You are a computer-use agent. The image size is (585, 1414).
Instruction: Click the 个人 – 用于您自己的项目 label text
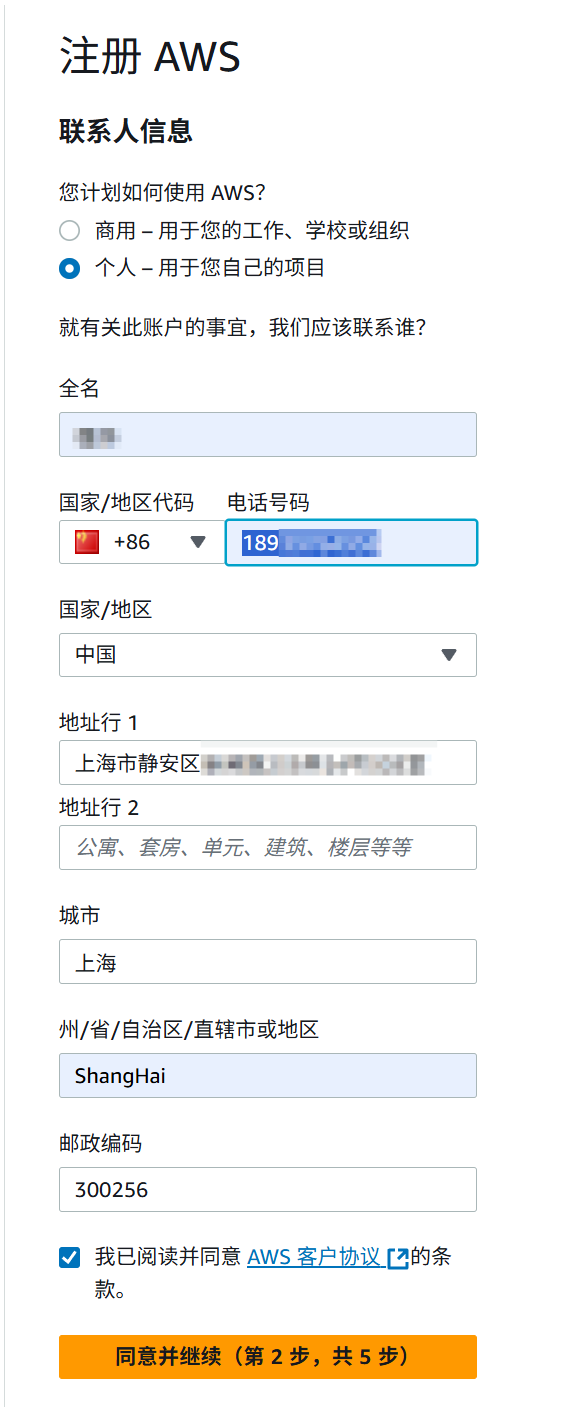coord(210,268)
